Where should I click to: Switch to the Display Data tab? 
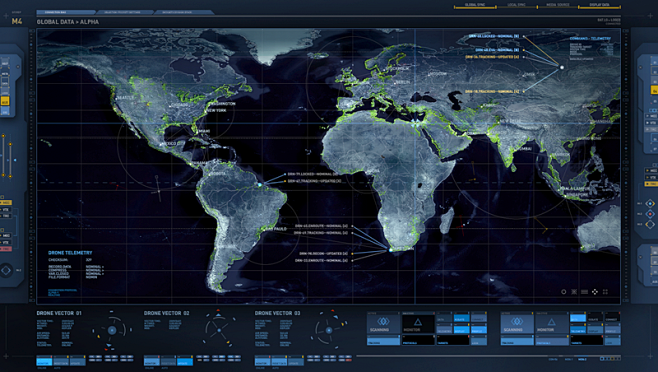click(599, 5)
